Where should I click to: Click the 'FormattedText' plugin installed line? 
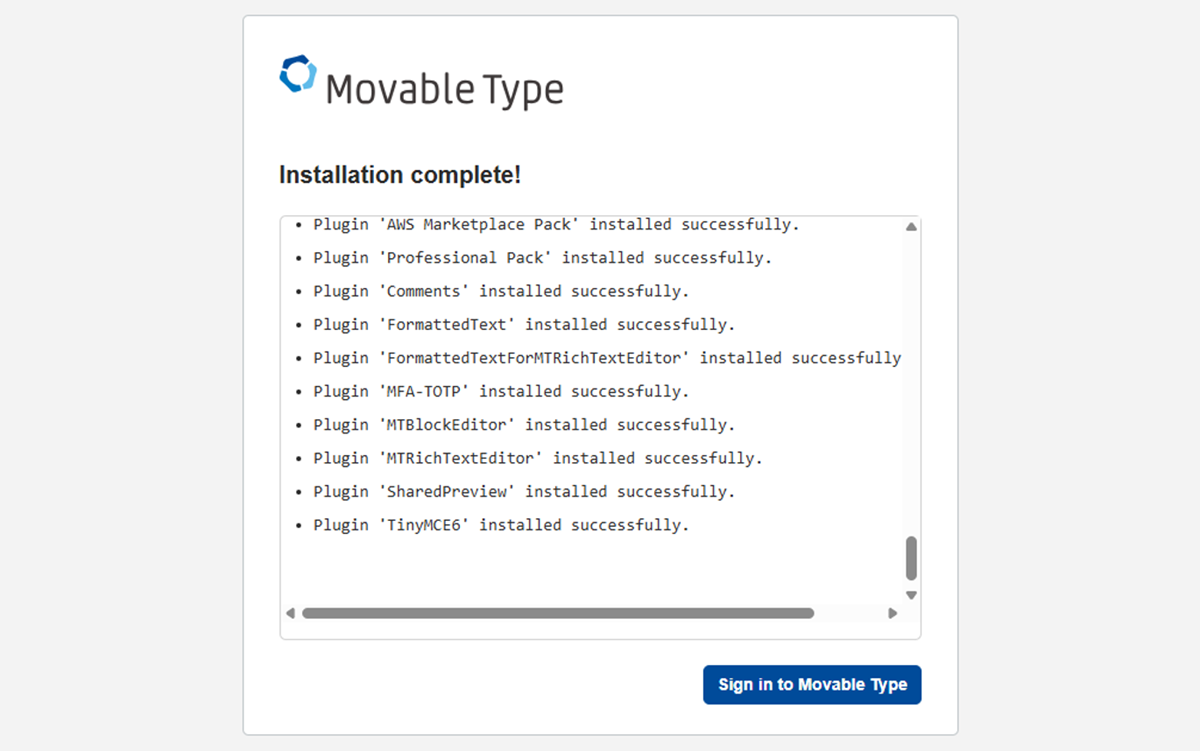pos(524,324)
